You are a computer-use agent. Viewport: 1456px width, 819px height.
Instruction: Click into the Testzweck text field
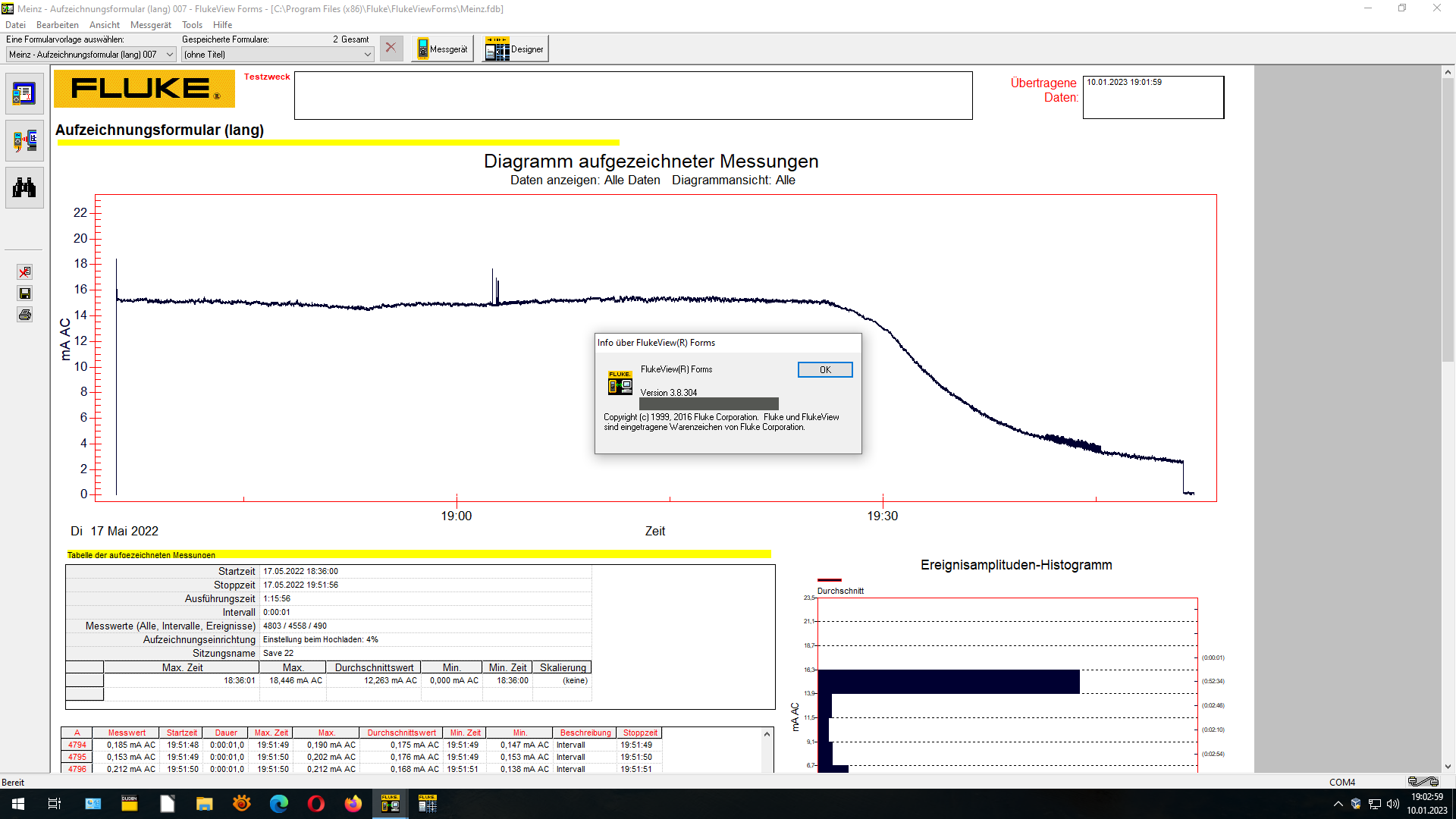point(632,96)
